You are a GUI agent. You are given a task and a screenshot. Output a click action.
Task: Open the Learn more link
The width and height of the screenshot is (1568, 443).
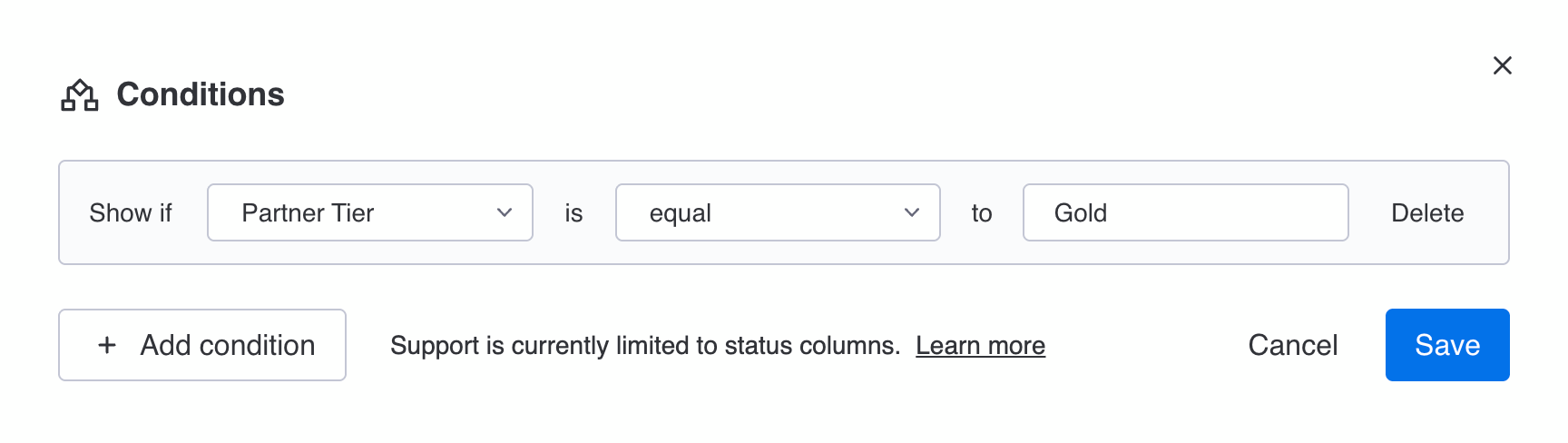(x=980, y=346)
